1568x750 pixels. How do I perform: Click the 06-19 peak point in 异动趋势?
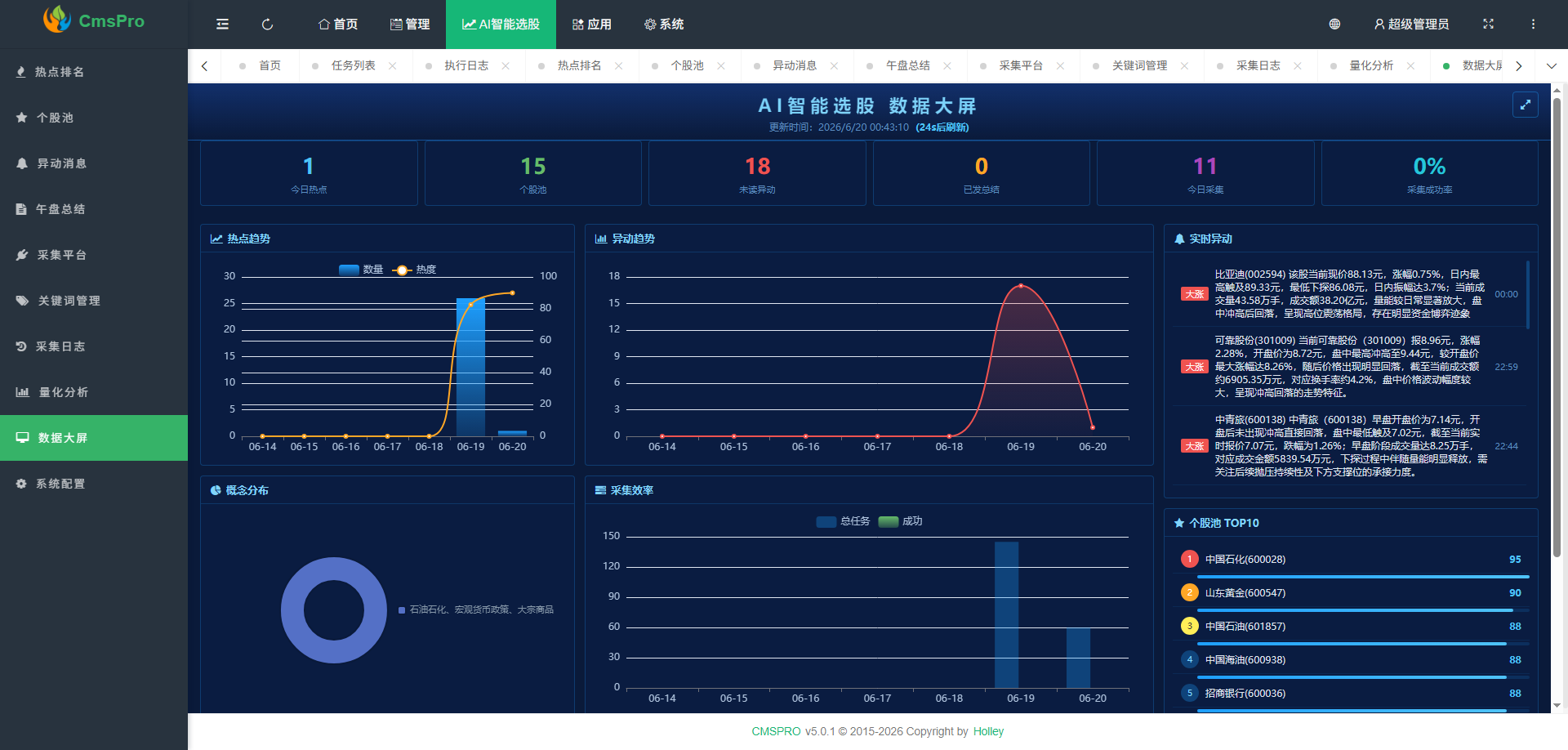point(1021,286)
